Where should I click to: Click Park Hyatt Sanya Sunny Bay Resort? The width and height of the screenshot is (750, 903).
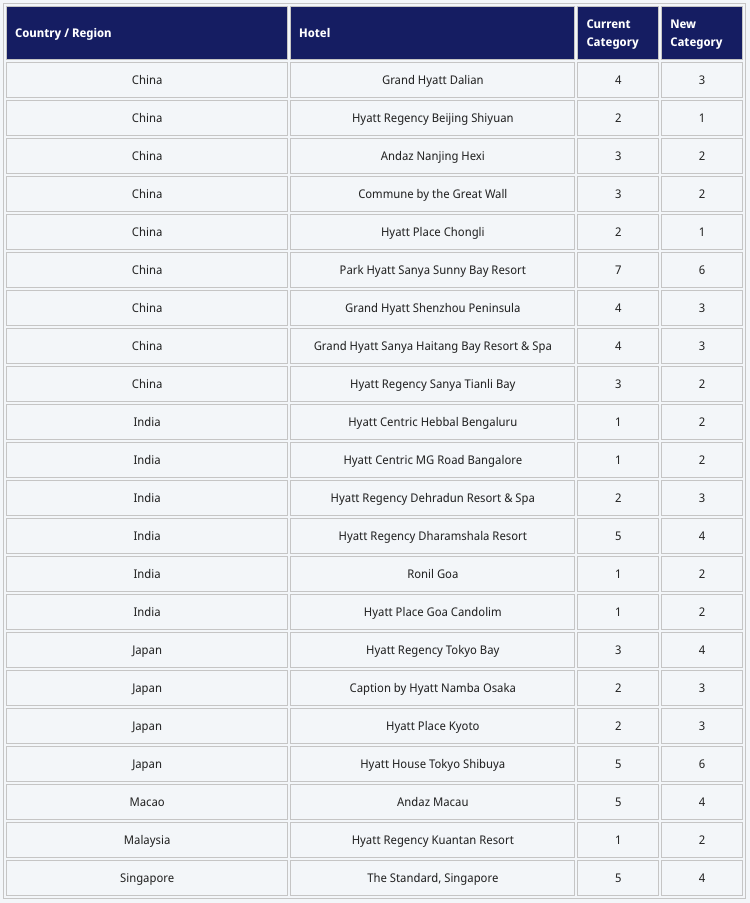(432, 270)
